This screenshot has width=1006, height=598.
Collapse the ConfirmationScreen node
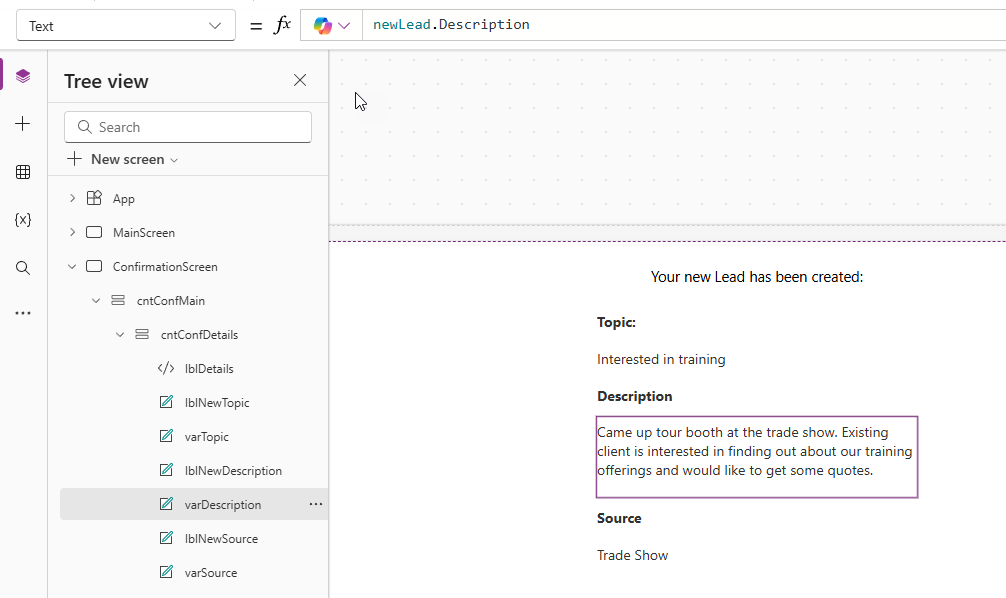coord(72,267)
